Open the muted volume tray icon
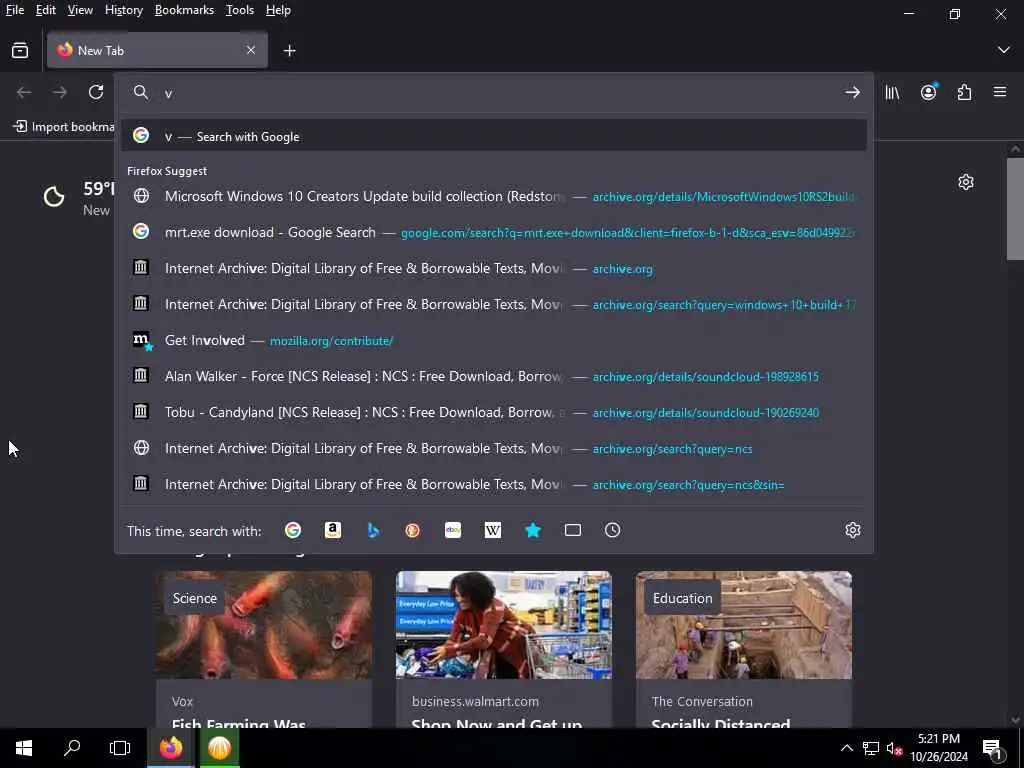1024x768 pixels. [893, 748]
